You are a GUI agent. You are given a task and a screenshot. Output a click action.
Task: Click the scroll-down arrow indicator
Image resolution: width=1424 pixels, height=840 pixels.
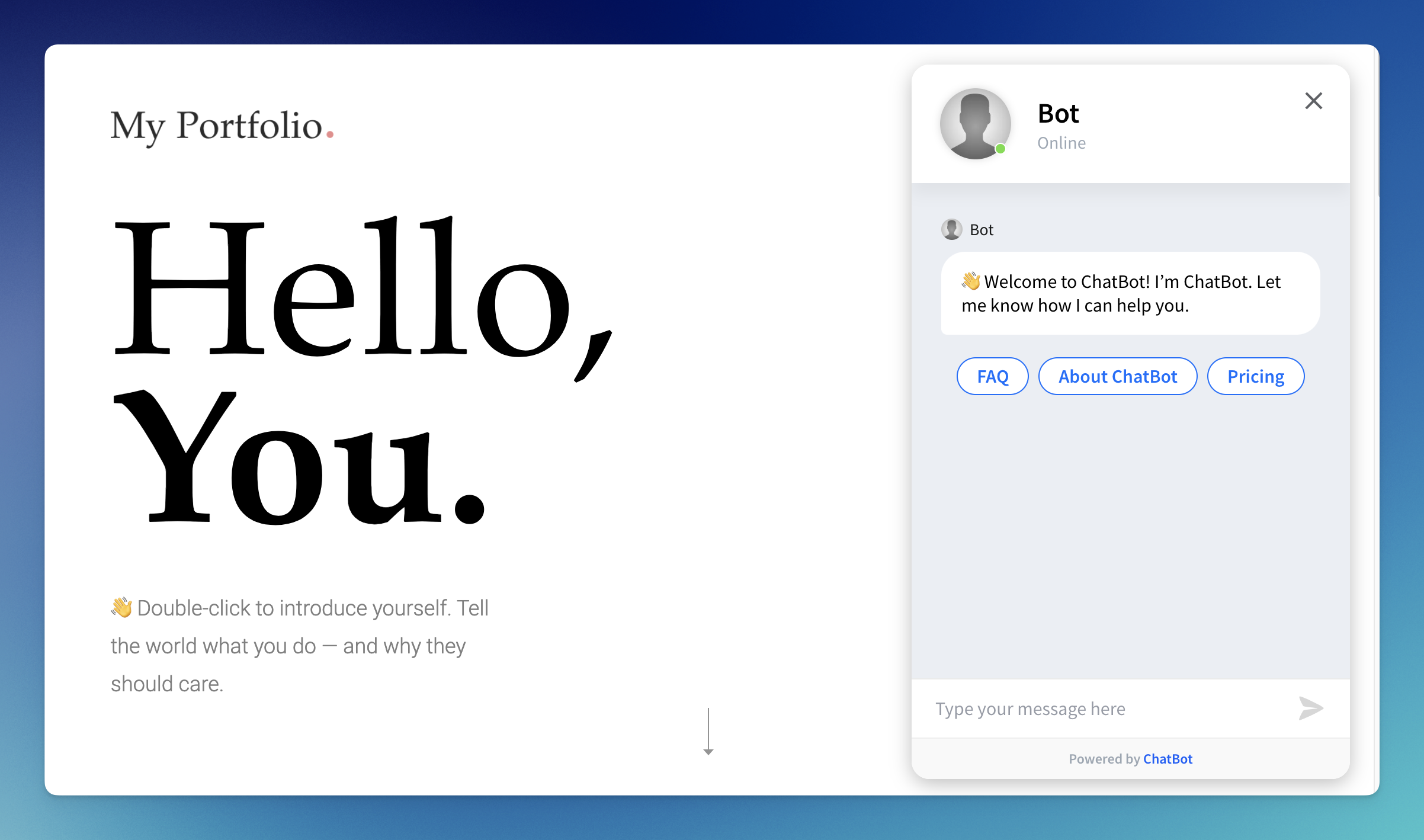[x=708, y=732]
